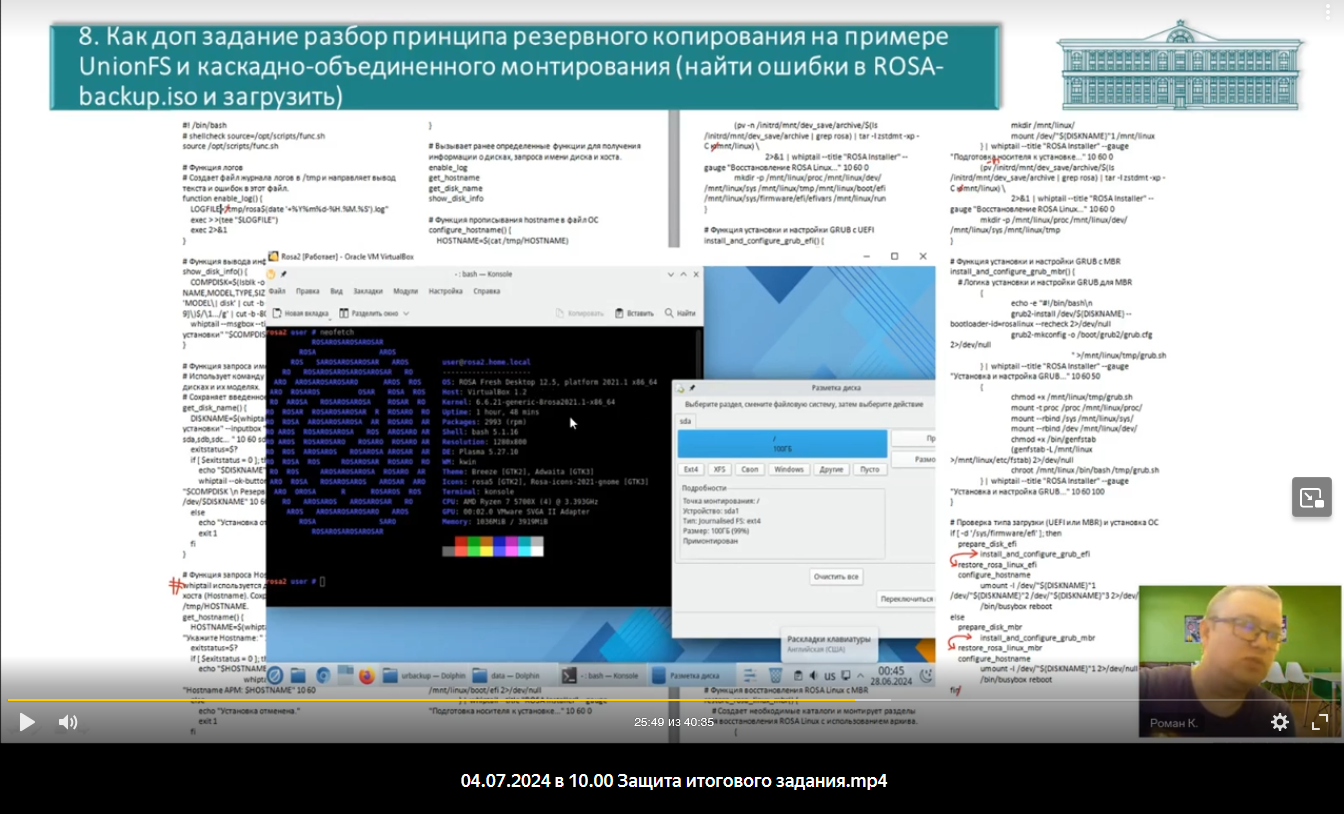
Task: Click Копировать in Konsole toolbar
Action: point(580,313)
